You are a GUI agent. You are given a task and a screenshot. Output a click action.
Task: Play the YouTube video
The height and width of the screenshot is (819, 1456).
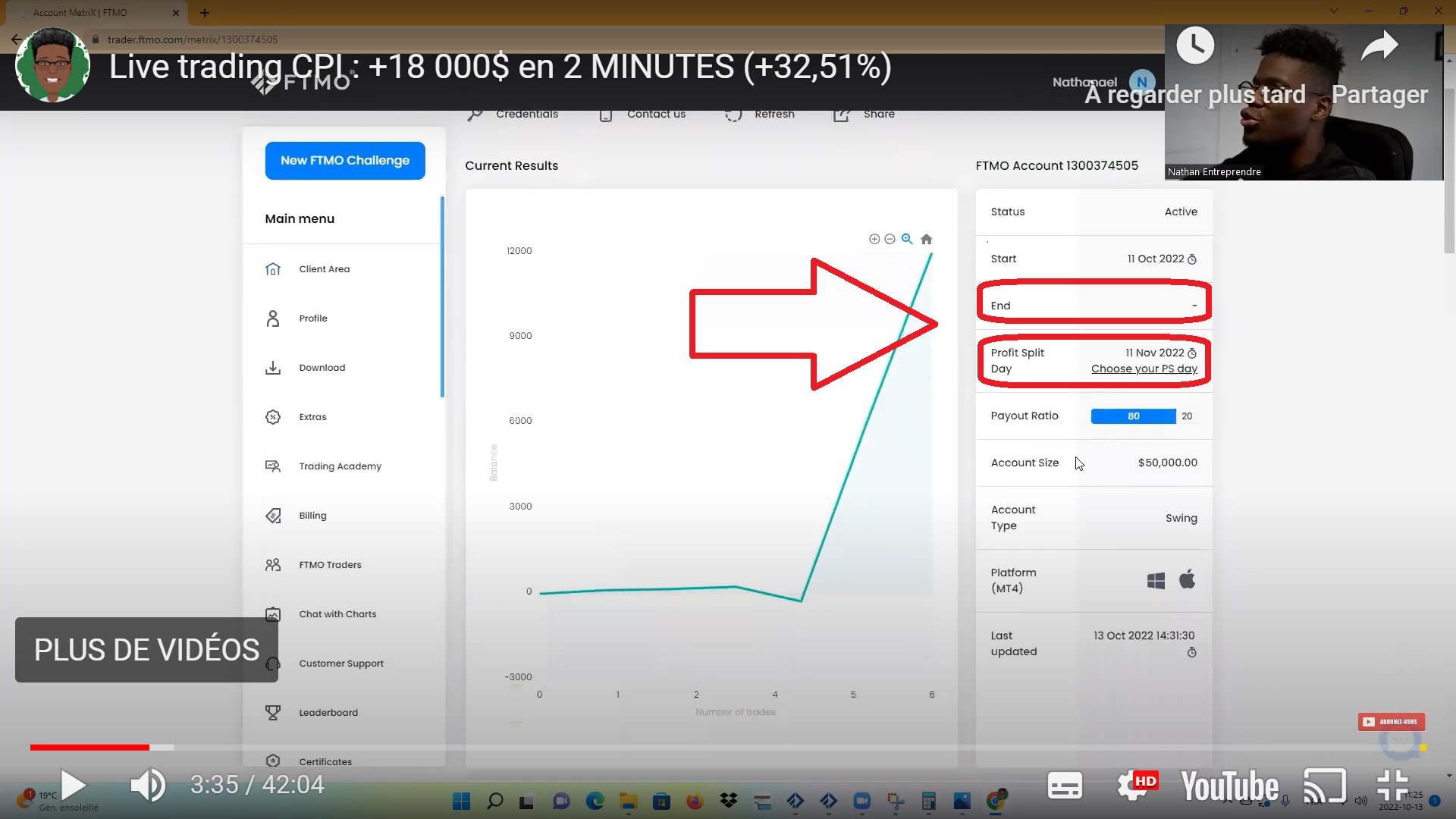[74, 785]
